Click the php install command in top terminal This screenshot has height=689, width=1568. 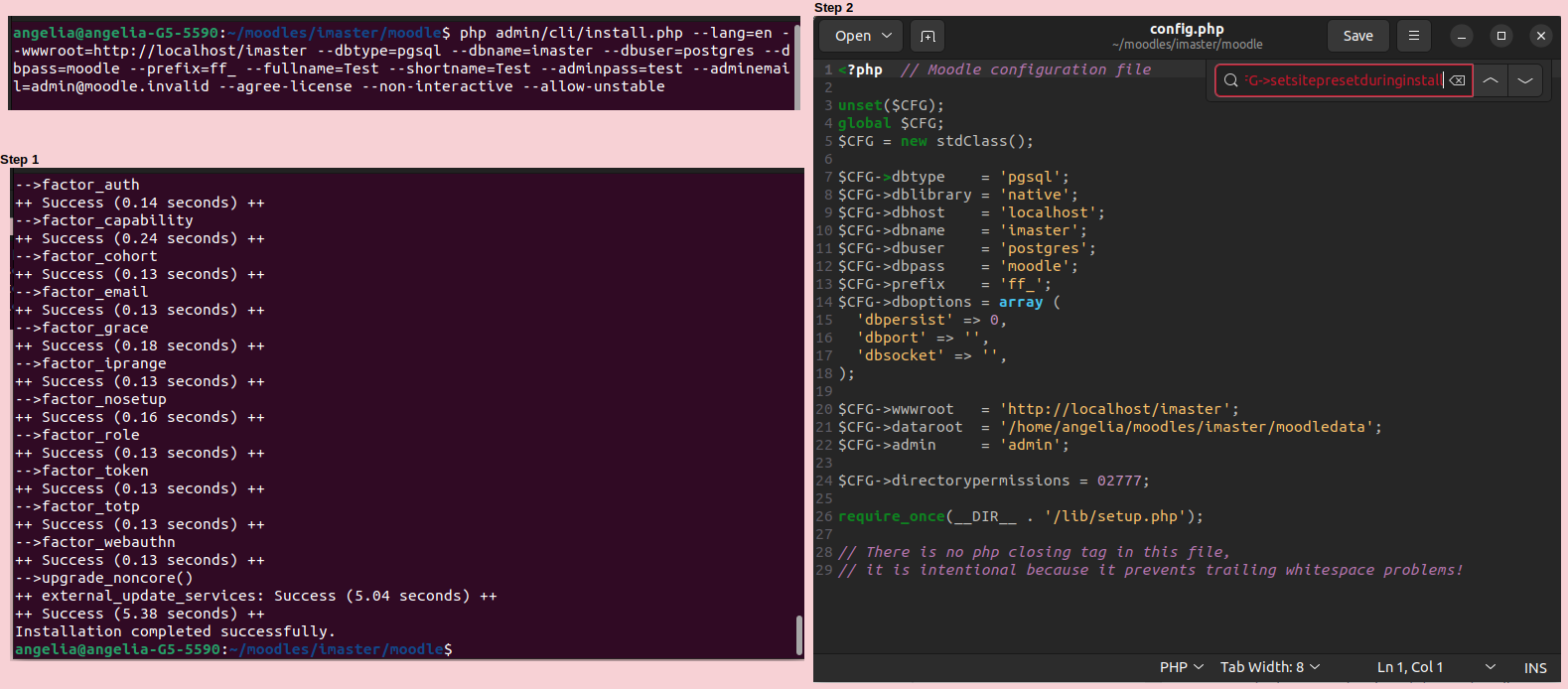(x=401, y=60)
